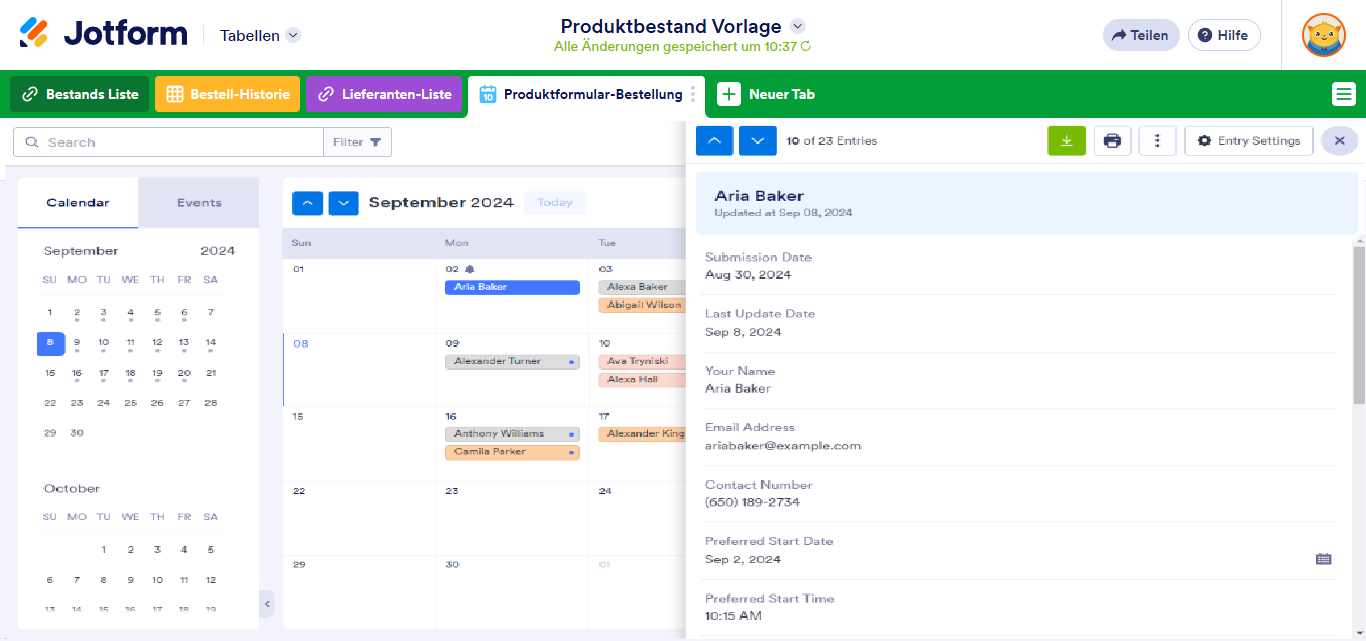Switch sidebar to Calendar view

pos(78,203)
